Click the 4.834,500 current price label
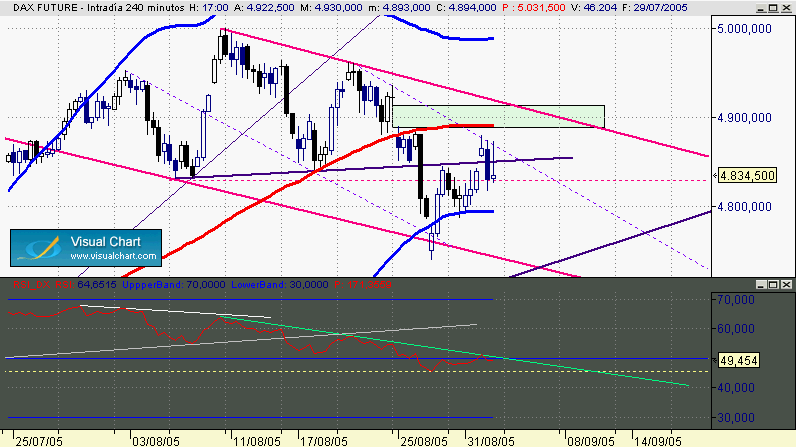This screenshot has height=447, width=796. click(747, 176)
